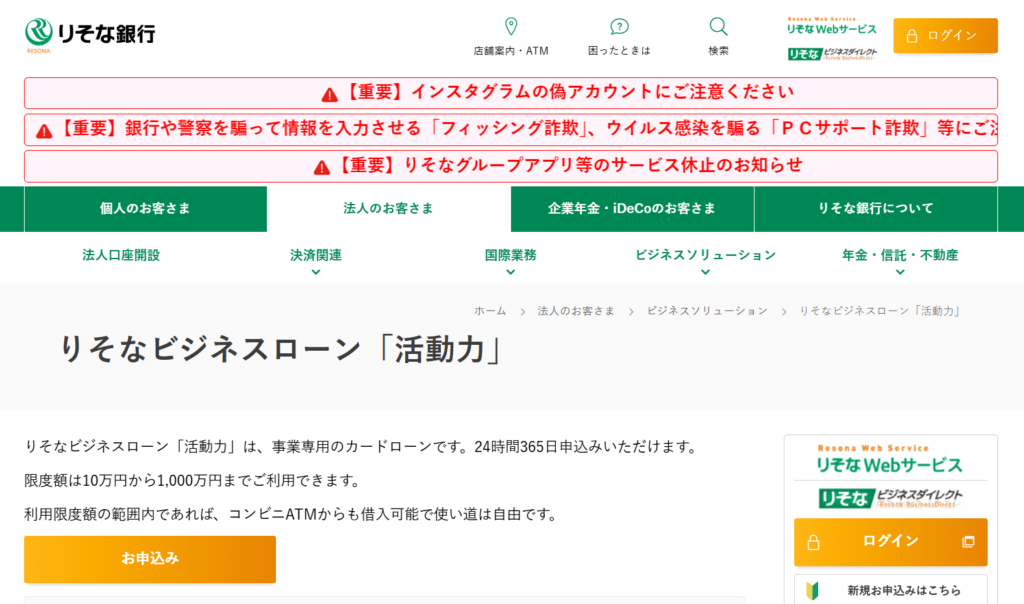
Task: Click the sidebar ログイン button
Action: click(890, 542)
